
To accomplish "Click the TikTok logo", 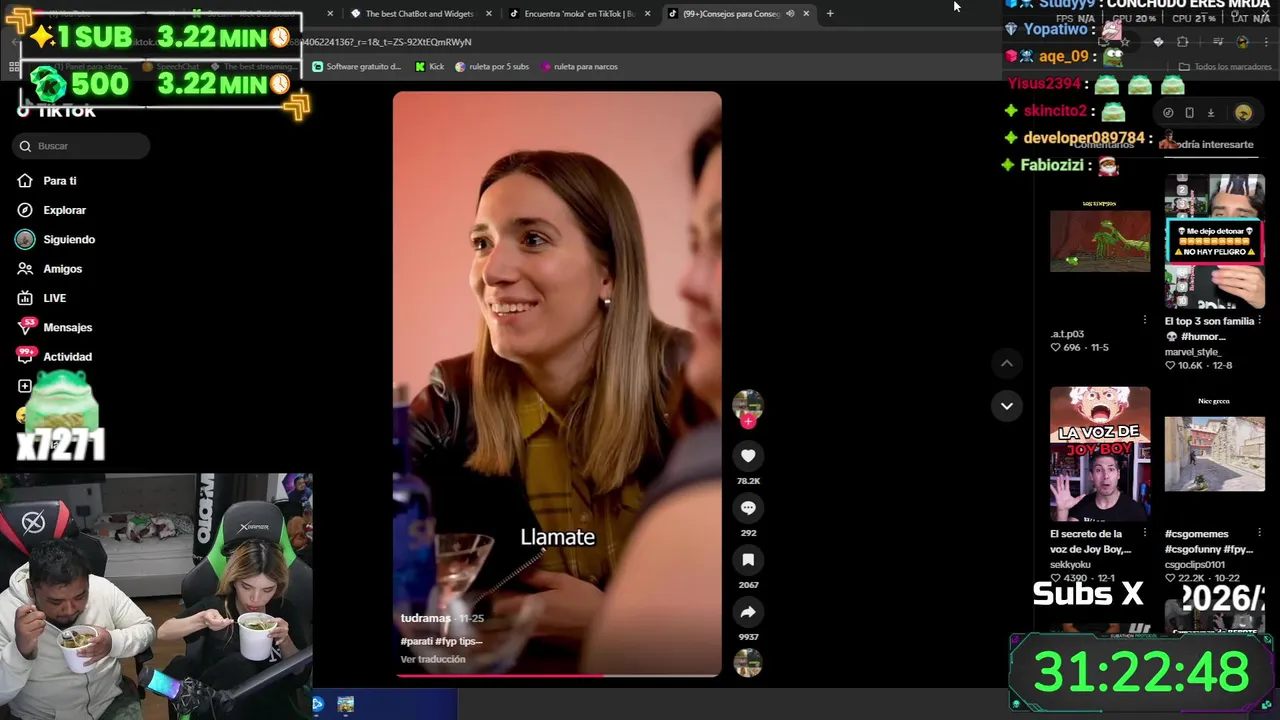I will click(57, 111).
